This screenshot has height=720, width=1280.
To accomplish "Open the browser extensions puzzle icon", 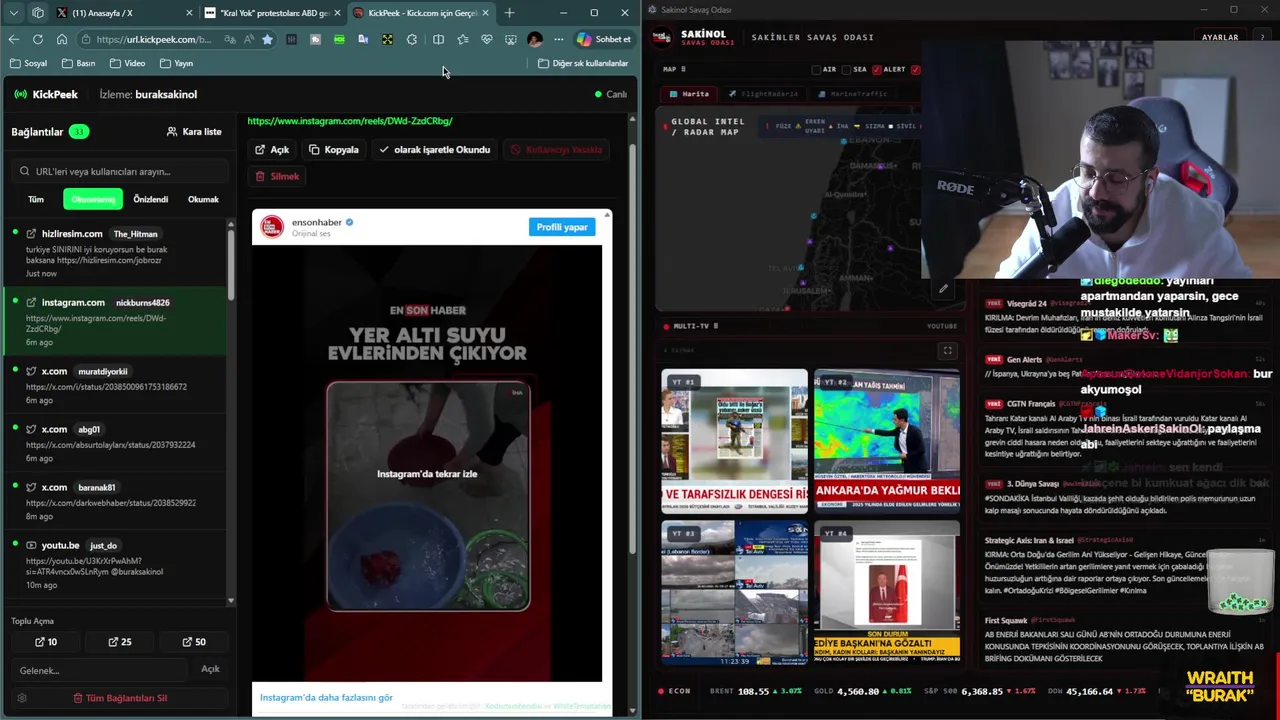I will tap(412, 39).
